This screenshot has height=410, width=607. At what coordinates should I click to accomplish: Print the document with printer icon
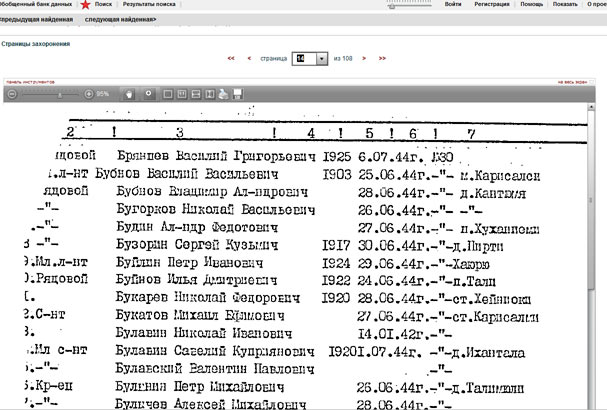[223, 93]
